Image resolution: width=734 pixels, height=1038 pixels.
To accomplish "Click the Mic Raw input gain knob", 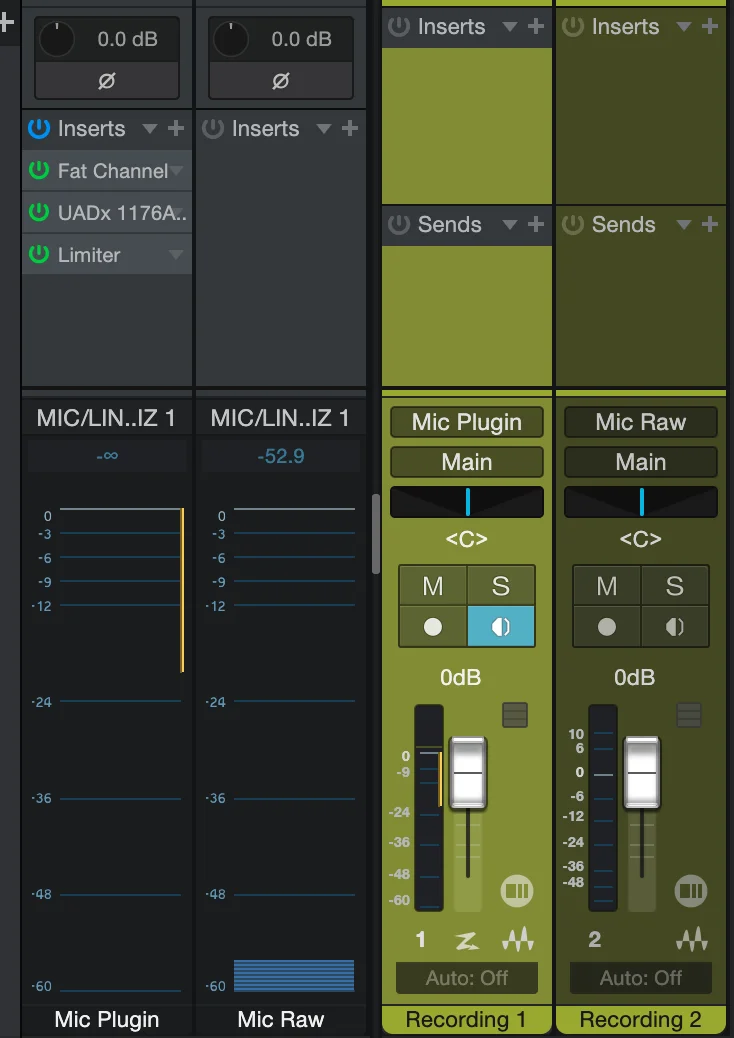I will [232, 39].
